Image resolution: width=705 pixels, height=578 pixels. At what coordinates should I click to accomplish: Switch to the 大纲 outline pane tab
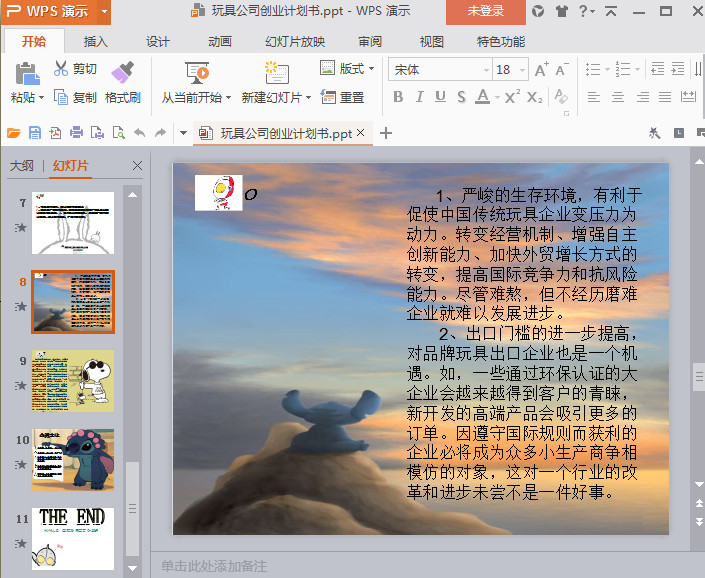point(22,166)
